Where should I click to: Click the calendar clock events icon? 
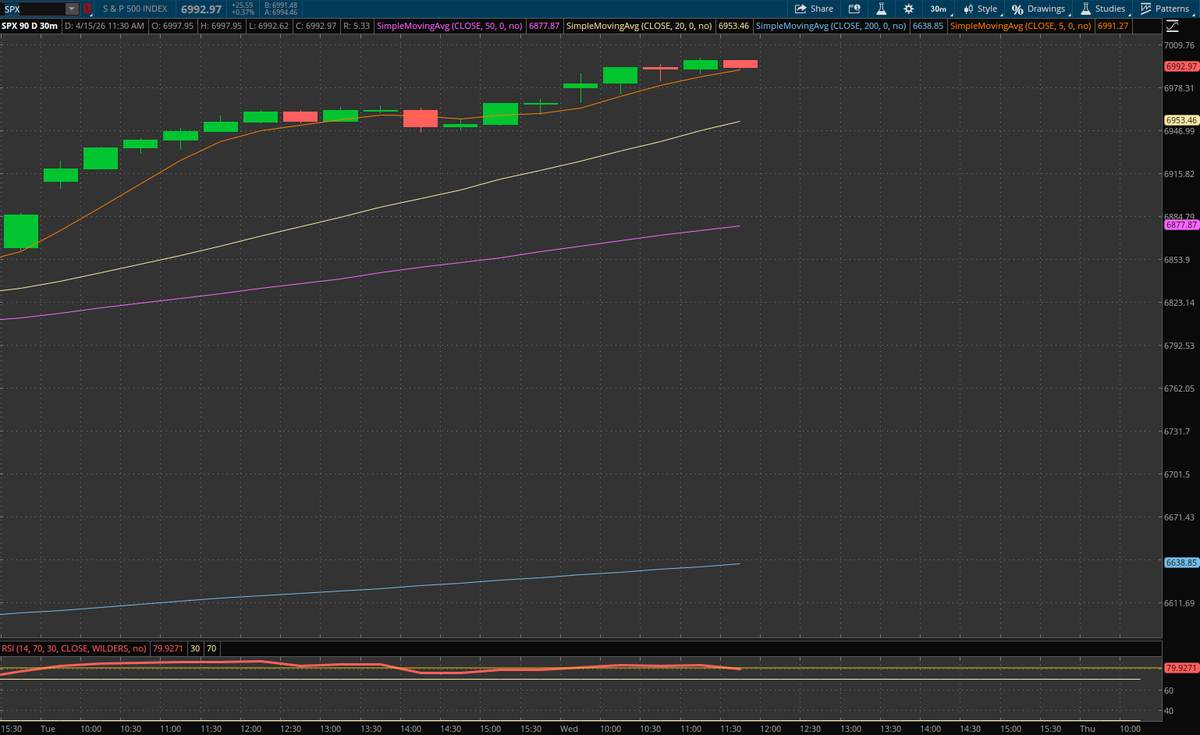tap(853, 8)
